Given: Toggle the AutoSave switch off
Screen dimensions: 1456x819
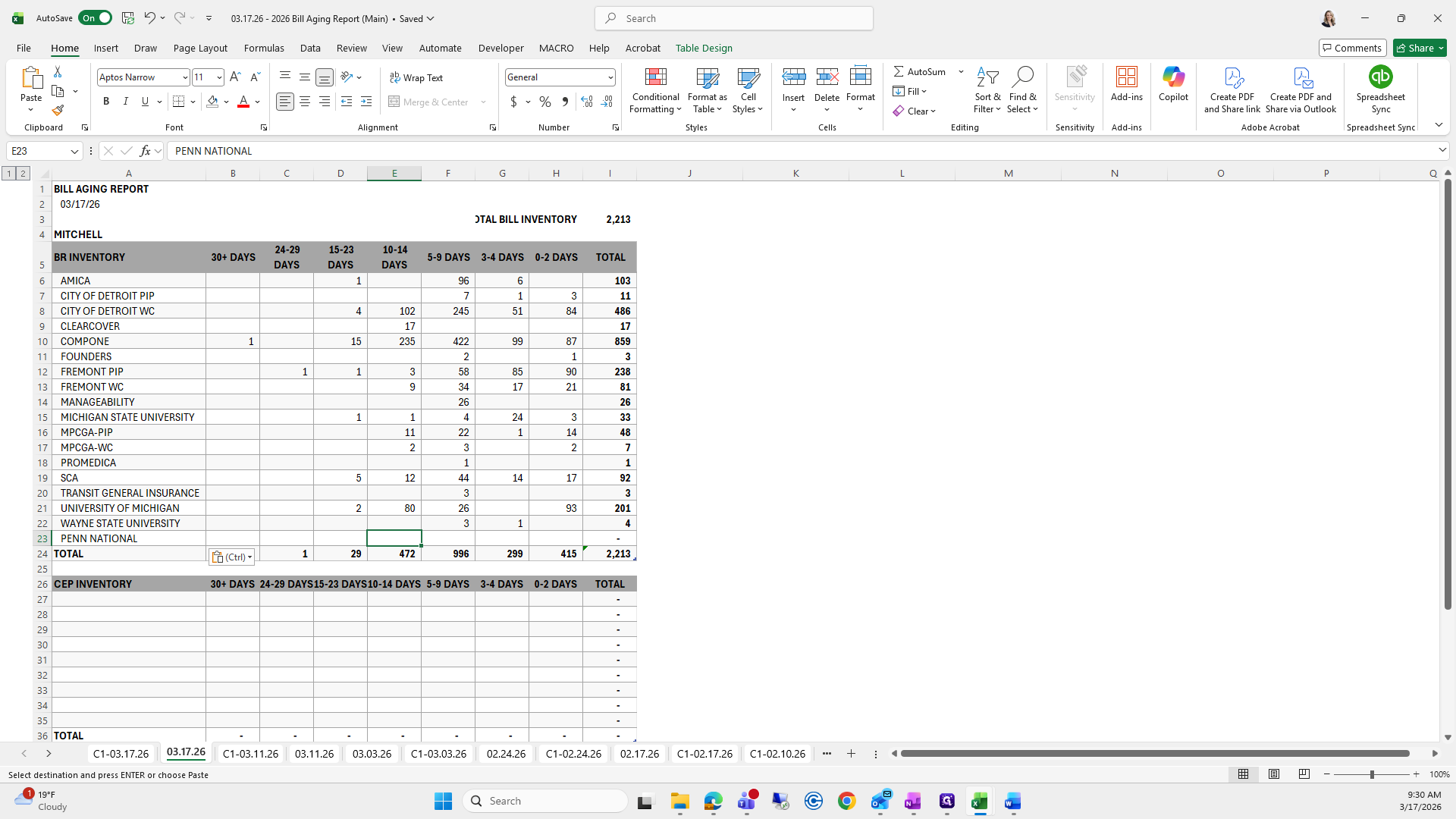Looking at the screenshot, I should click(96, 18).
